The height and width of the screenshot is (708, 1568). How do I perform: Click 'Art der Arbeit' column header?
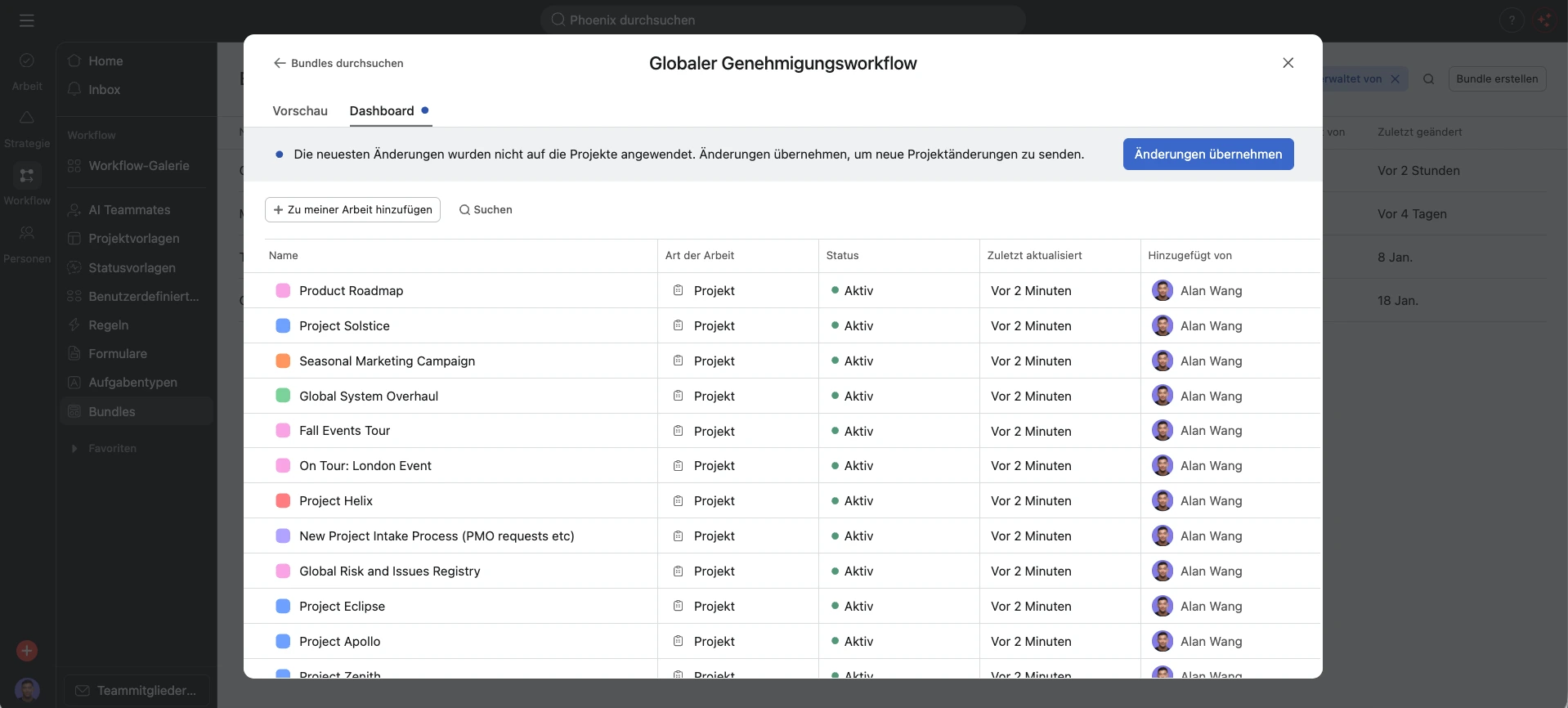tap(700, 256)
